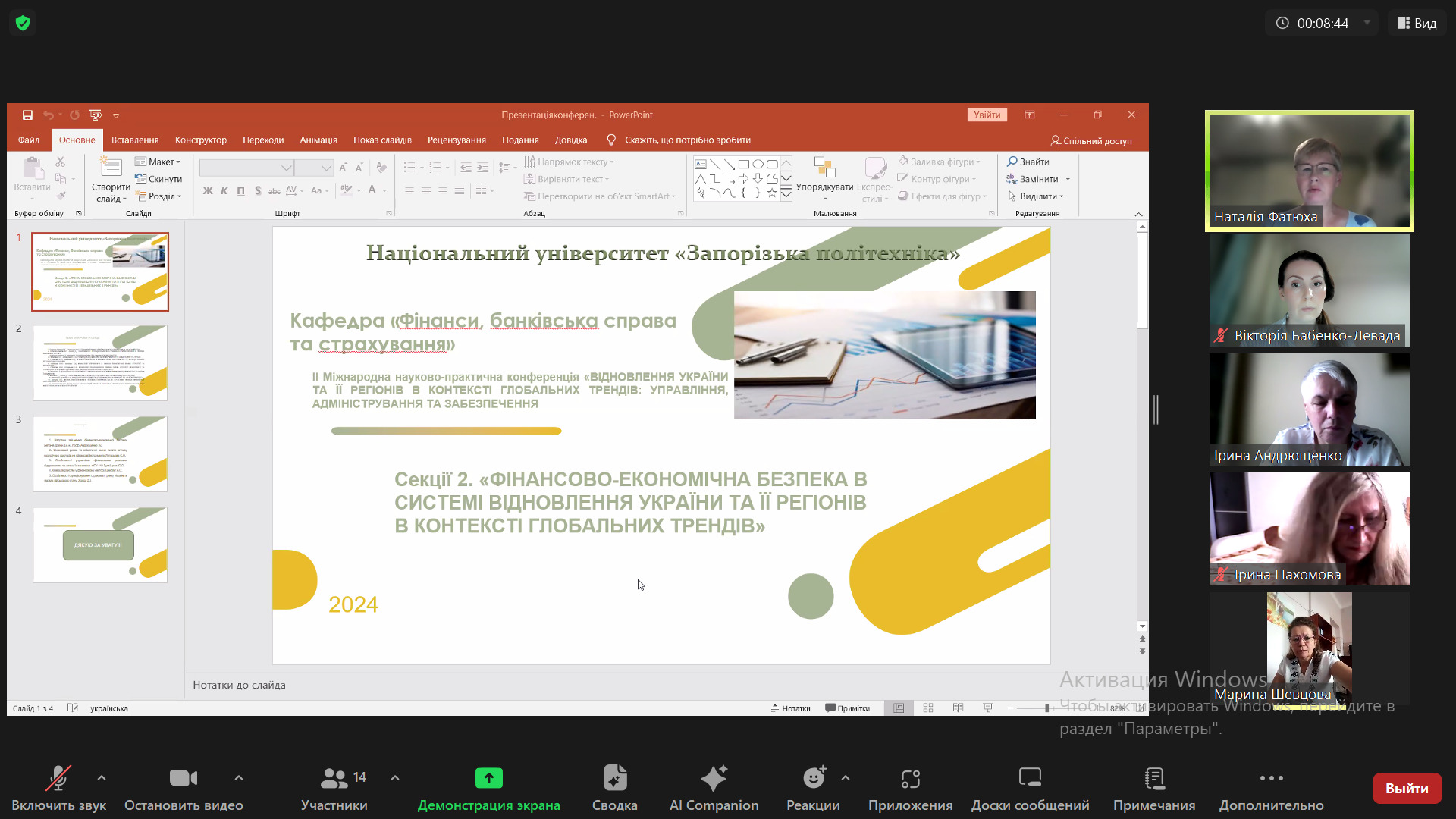Select slide 3 thumbnail in panel

100,453
